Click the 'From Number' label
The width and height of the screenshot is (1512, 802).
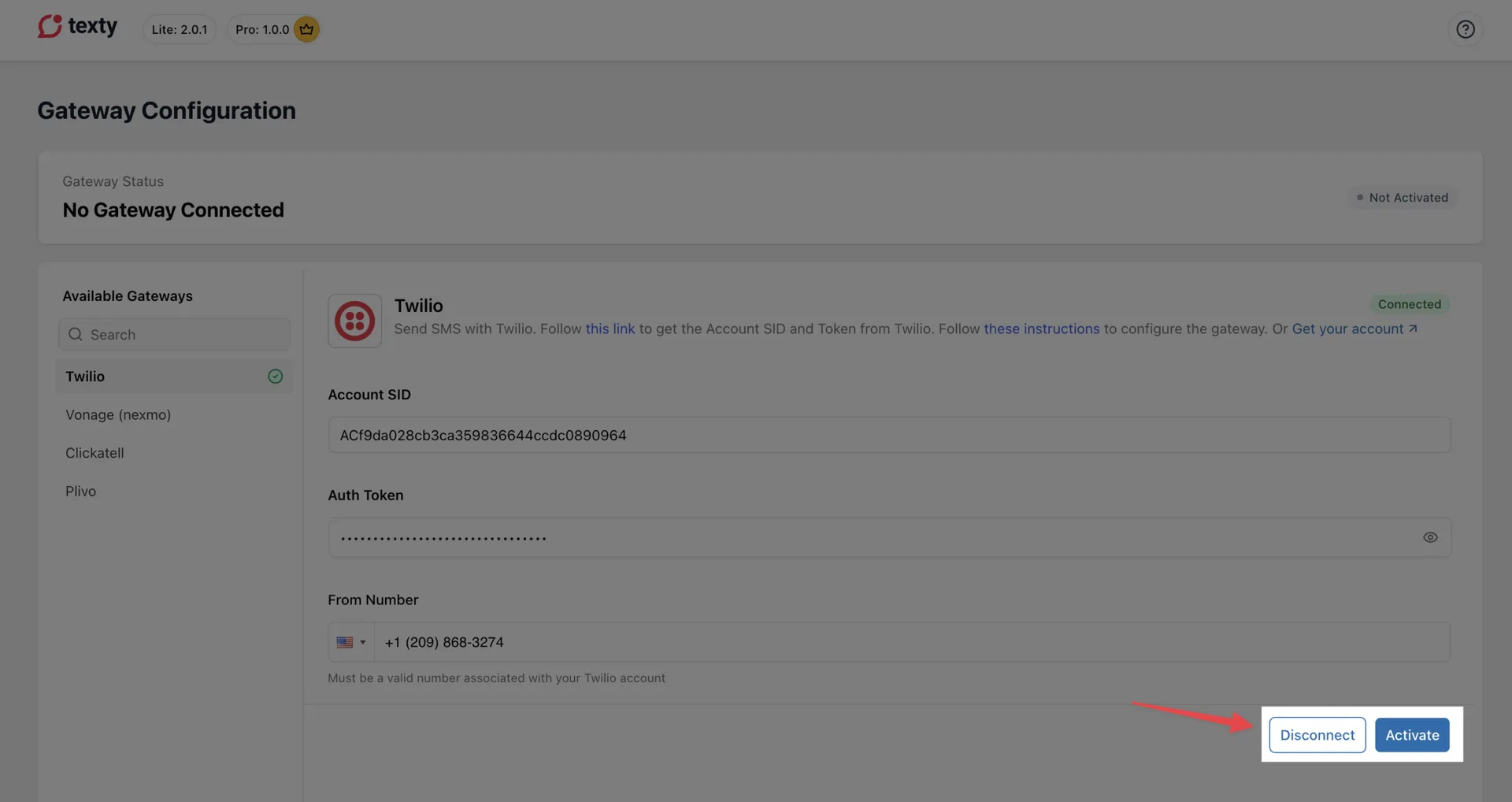(372, 600)
